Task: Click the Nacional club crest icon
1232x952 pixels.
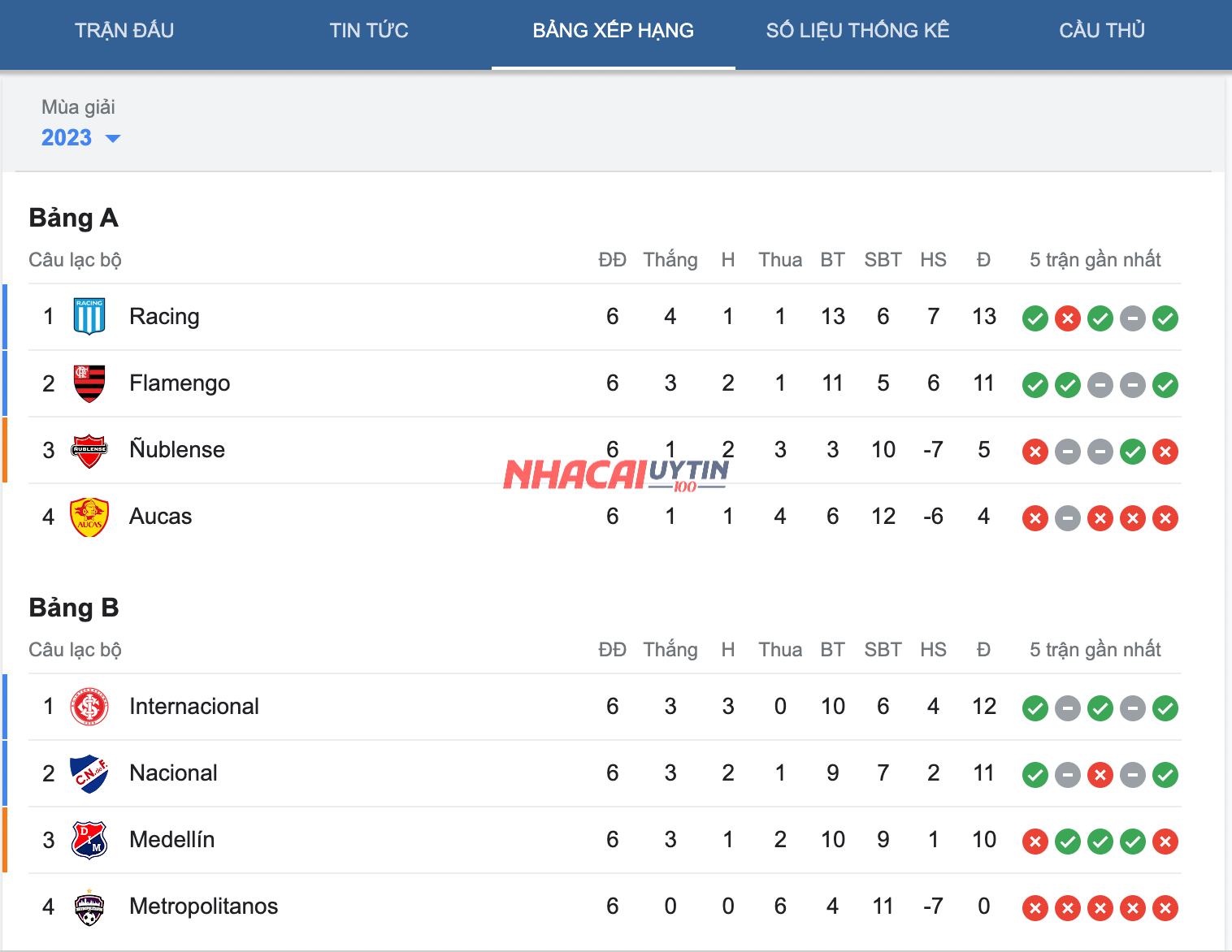Action: [89, 773]
